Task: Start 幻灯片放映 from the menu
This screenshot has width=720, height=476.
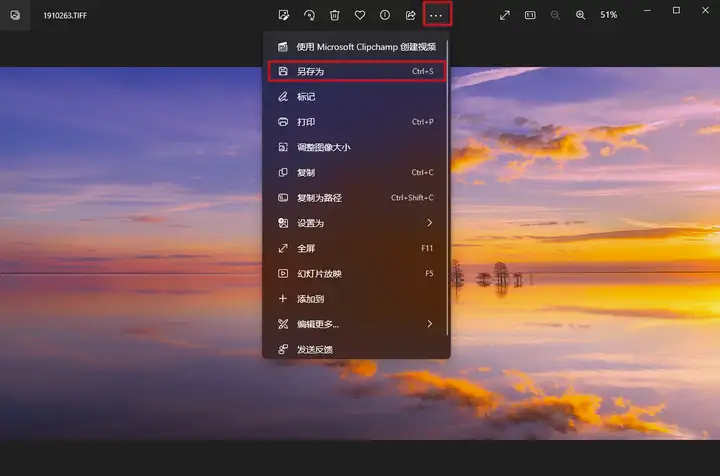Action: (x=356, y=273)
